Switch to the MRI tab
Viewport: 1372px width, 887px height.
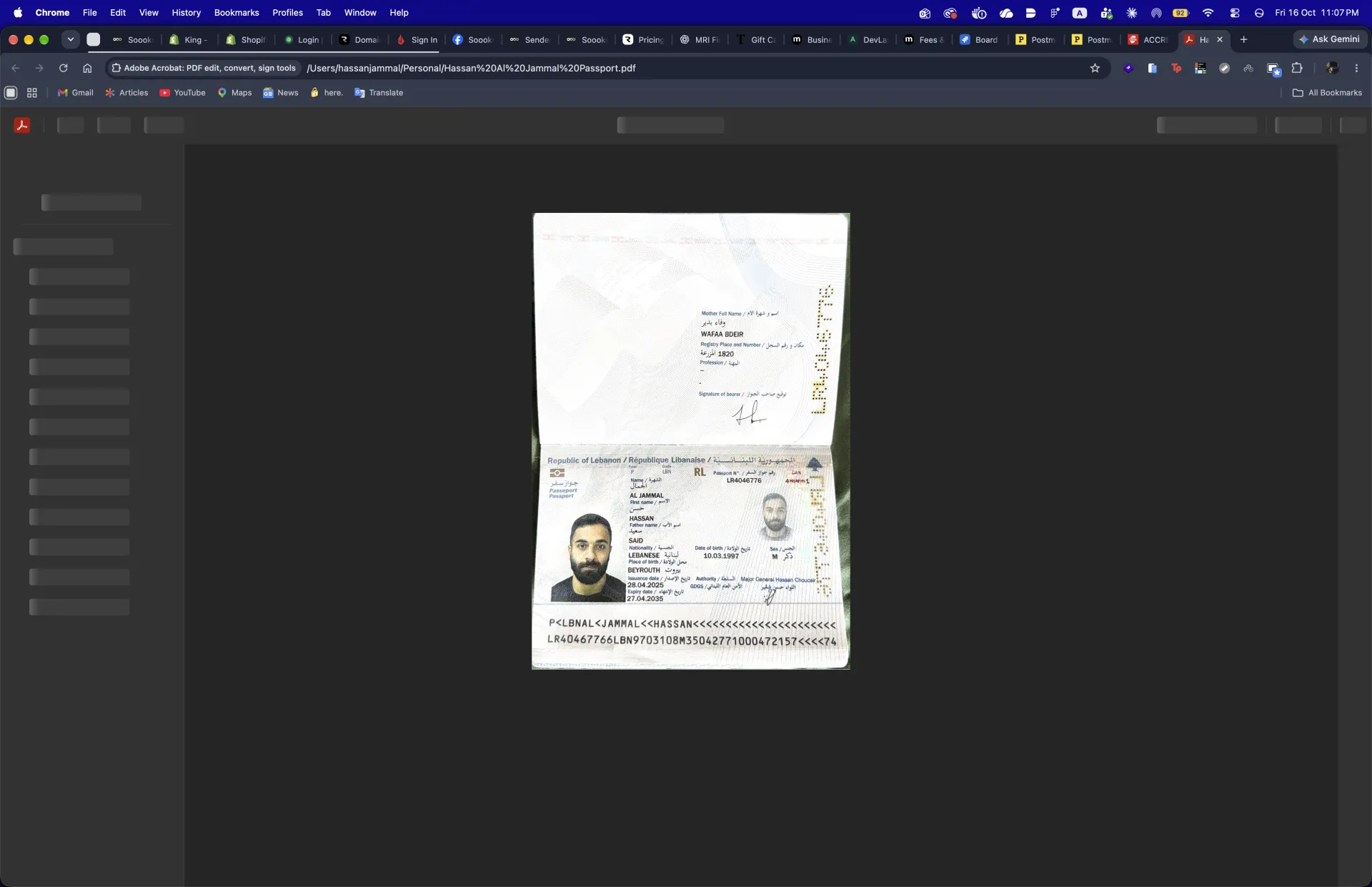coord(700,39)
